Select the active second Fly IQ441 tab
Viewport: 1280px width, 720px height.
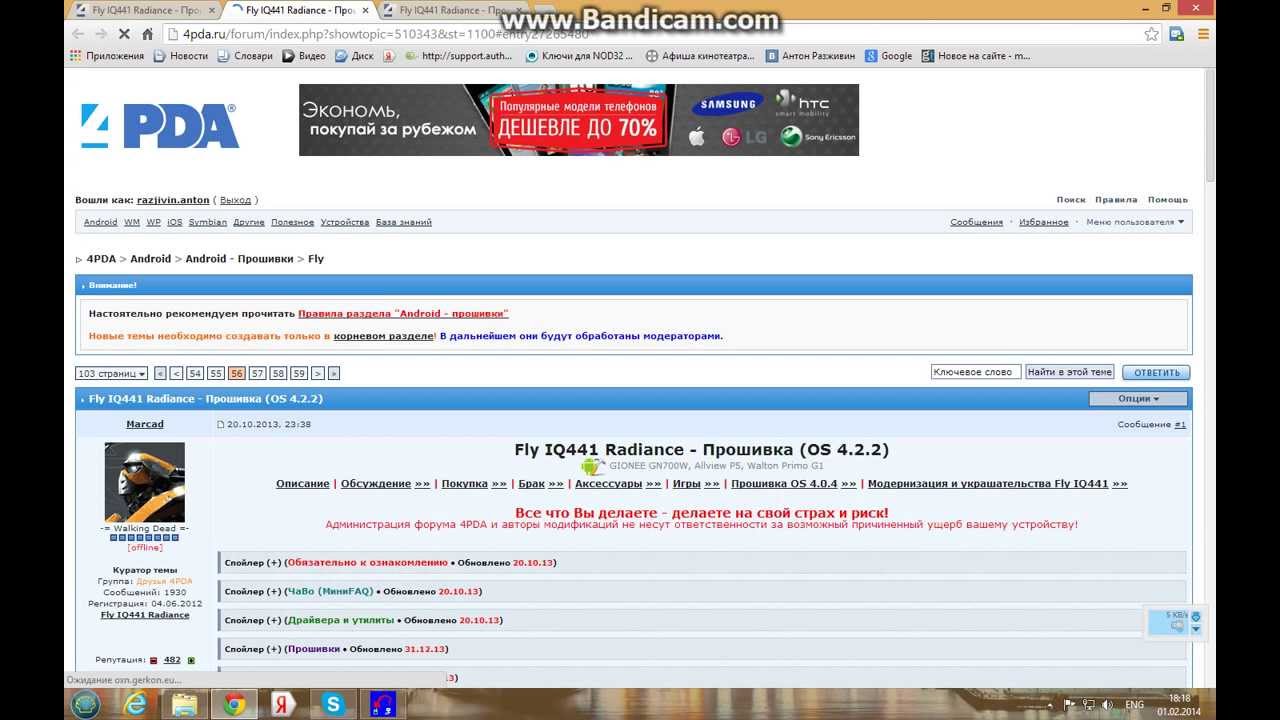tap(299, 10)
